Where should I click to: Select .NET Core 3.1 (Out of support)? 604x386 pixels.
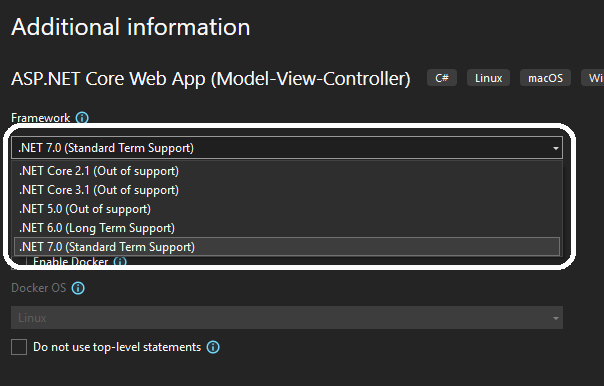coord(287,190)
